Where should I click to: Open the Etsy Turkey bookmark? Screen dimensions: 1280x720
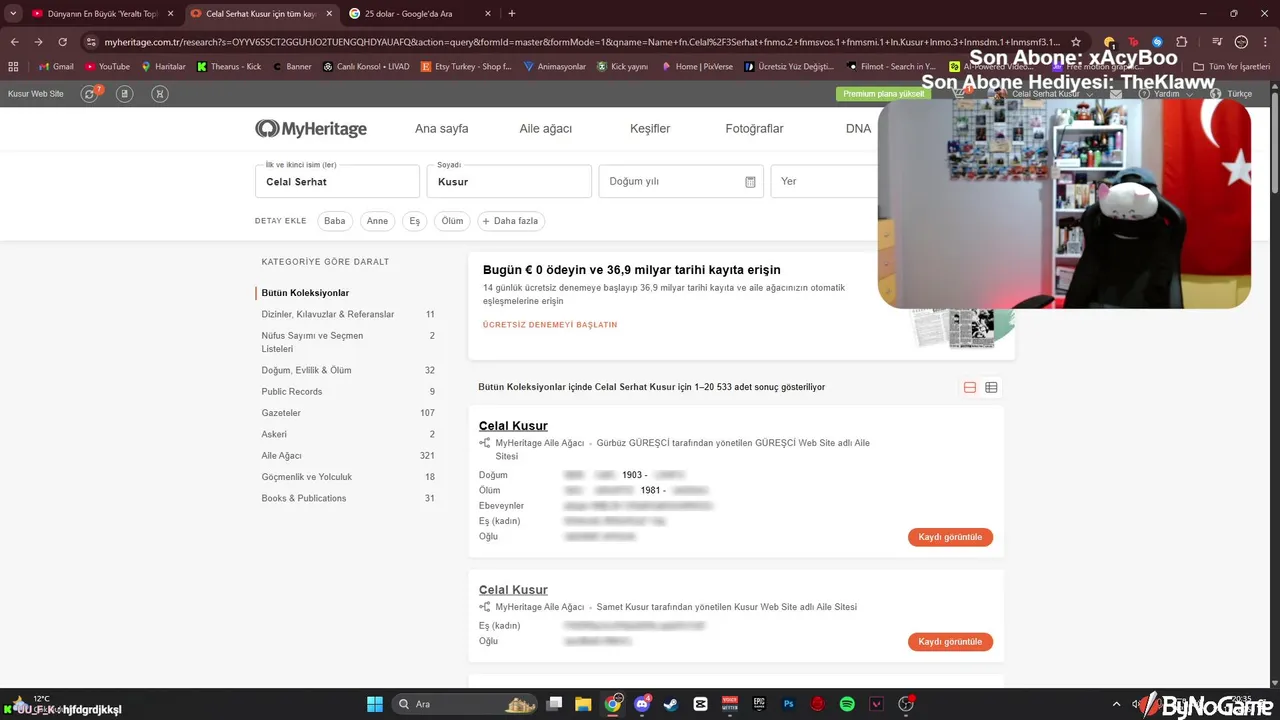(x=466, y=67)
